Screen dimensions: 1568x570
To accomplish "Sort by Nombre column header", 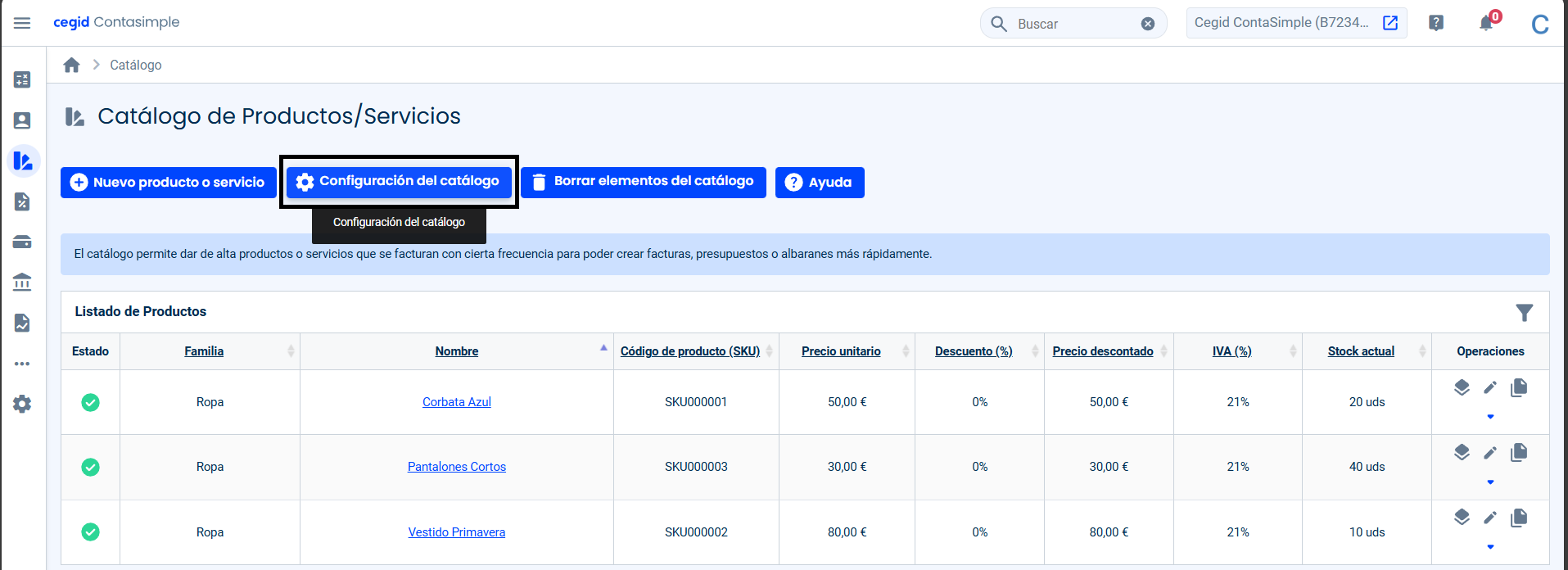I will tap(457, 351).
